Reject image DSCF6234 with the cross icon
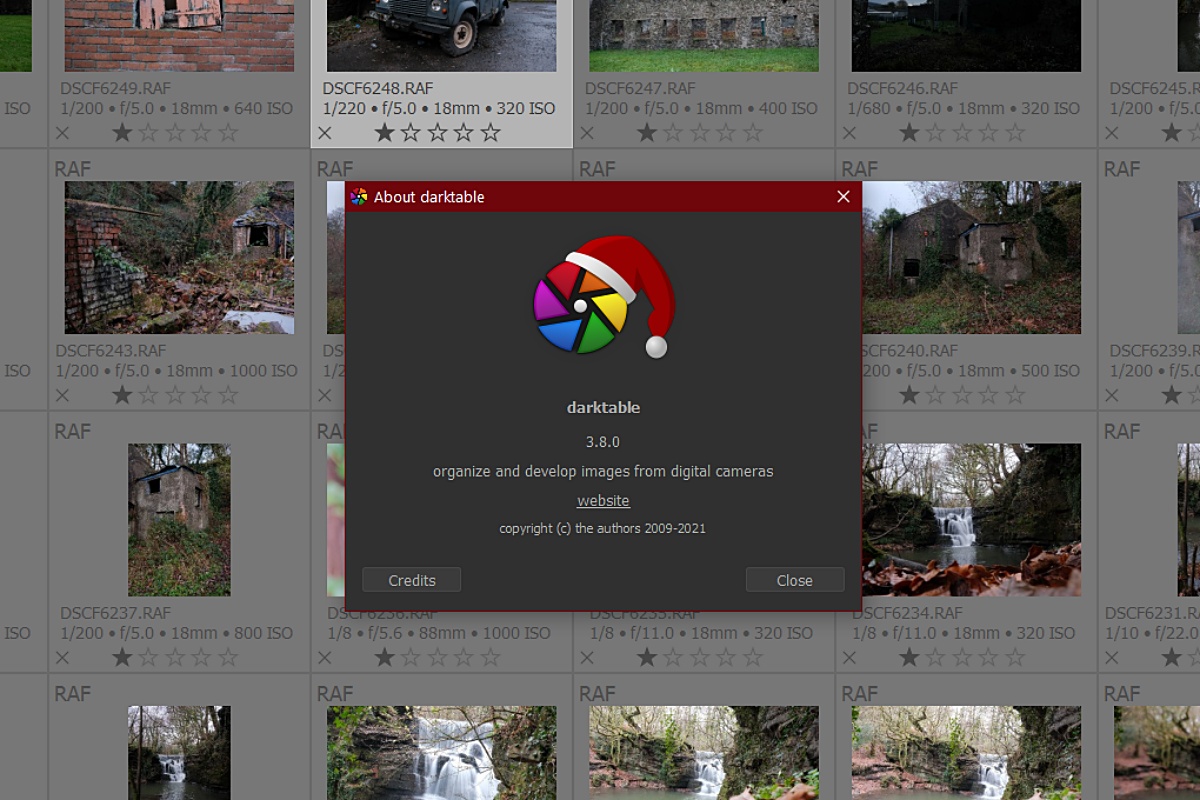Image resolution: width=1200 pixels, height=800 pixels. 849,657
